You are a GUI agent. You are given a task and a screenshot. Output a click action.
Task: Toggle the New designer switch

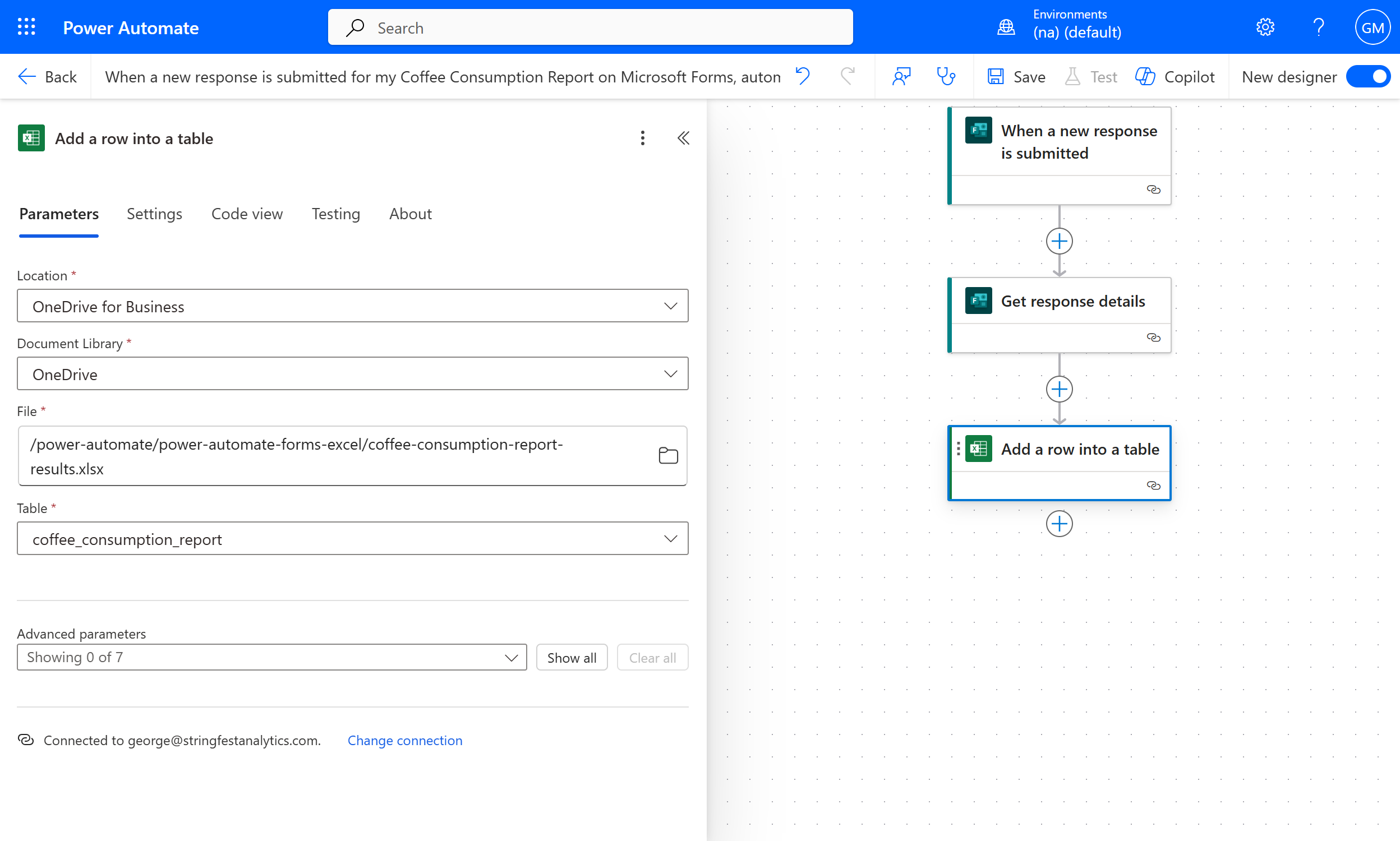[1368, 76]
